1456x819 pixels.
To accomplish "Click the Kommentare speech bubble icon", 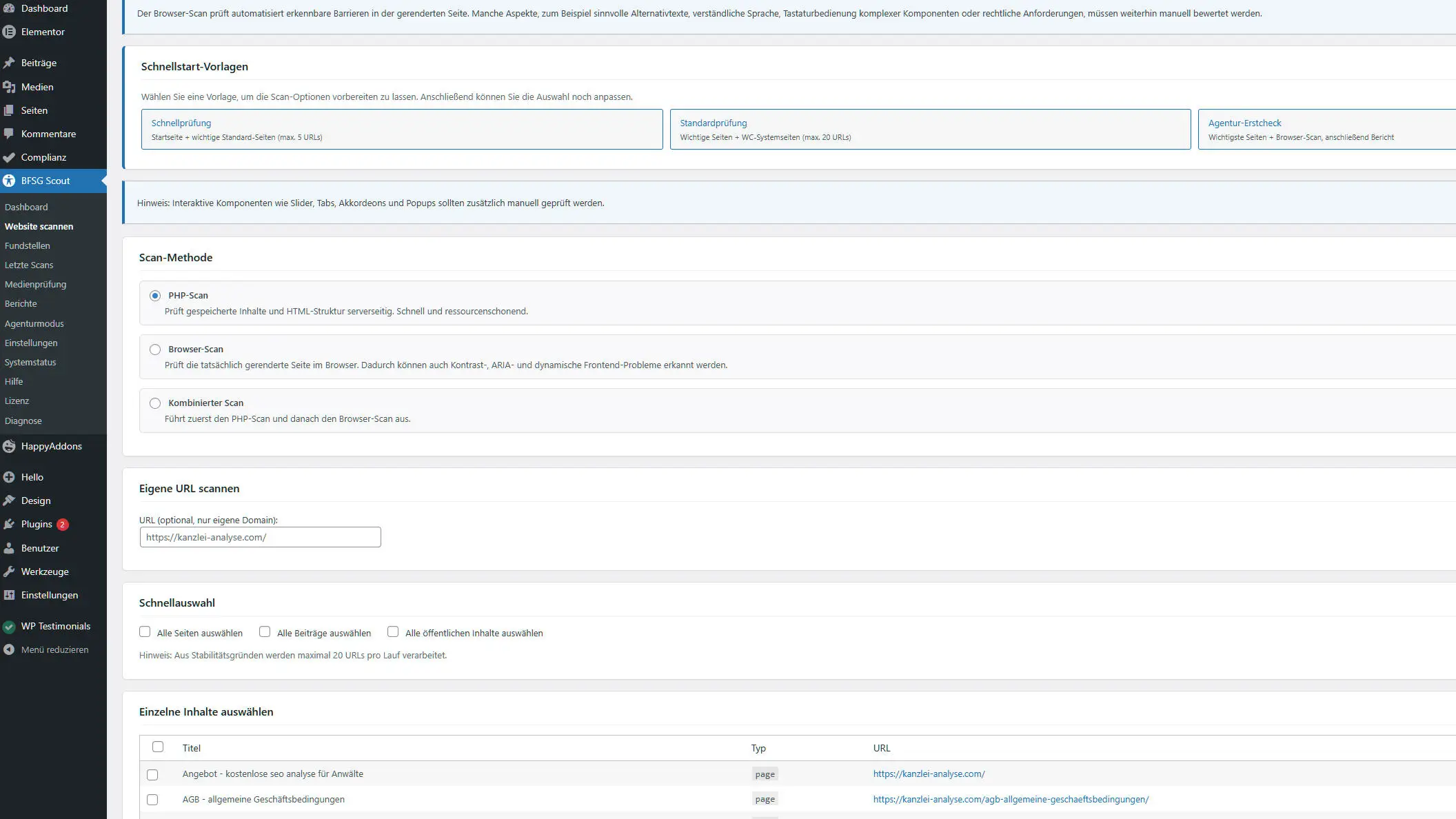I will coord(9,134).
